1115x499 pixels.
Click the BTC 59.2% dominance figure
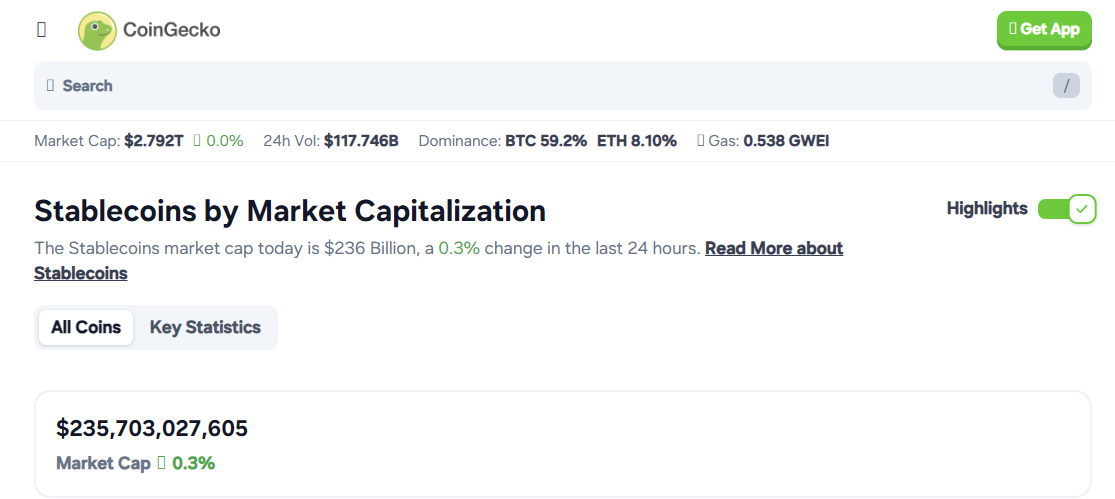pyautogui.click(x=546, y=141)
